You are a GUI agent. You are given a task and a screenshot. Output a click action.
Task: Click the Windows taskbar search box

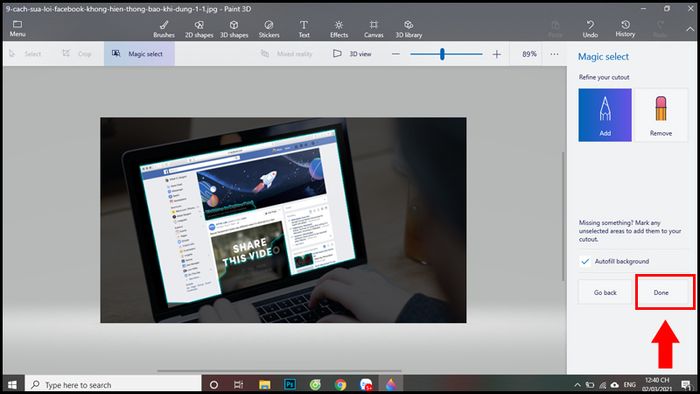(x=113, y=385)
